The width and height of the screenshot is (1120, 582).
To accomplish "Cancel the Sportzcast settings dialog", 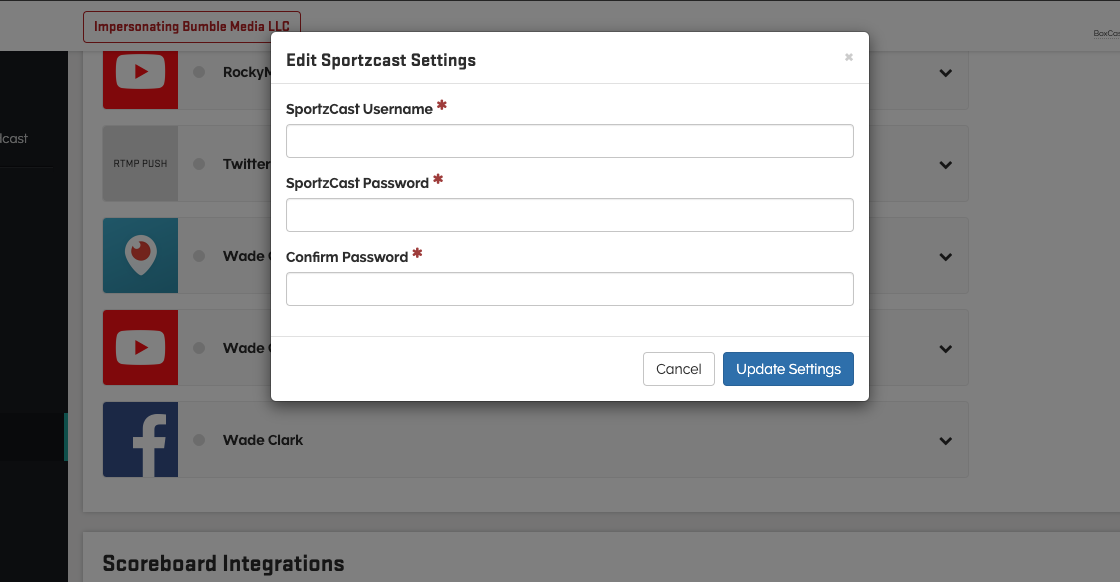I will point(678,369).
